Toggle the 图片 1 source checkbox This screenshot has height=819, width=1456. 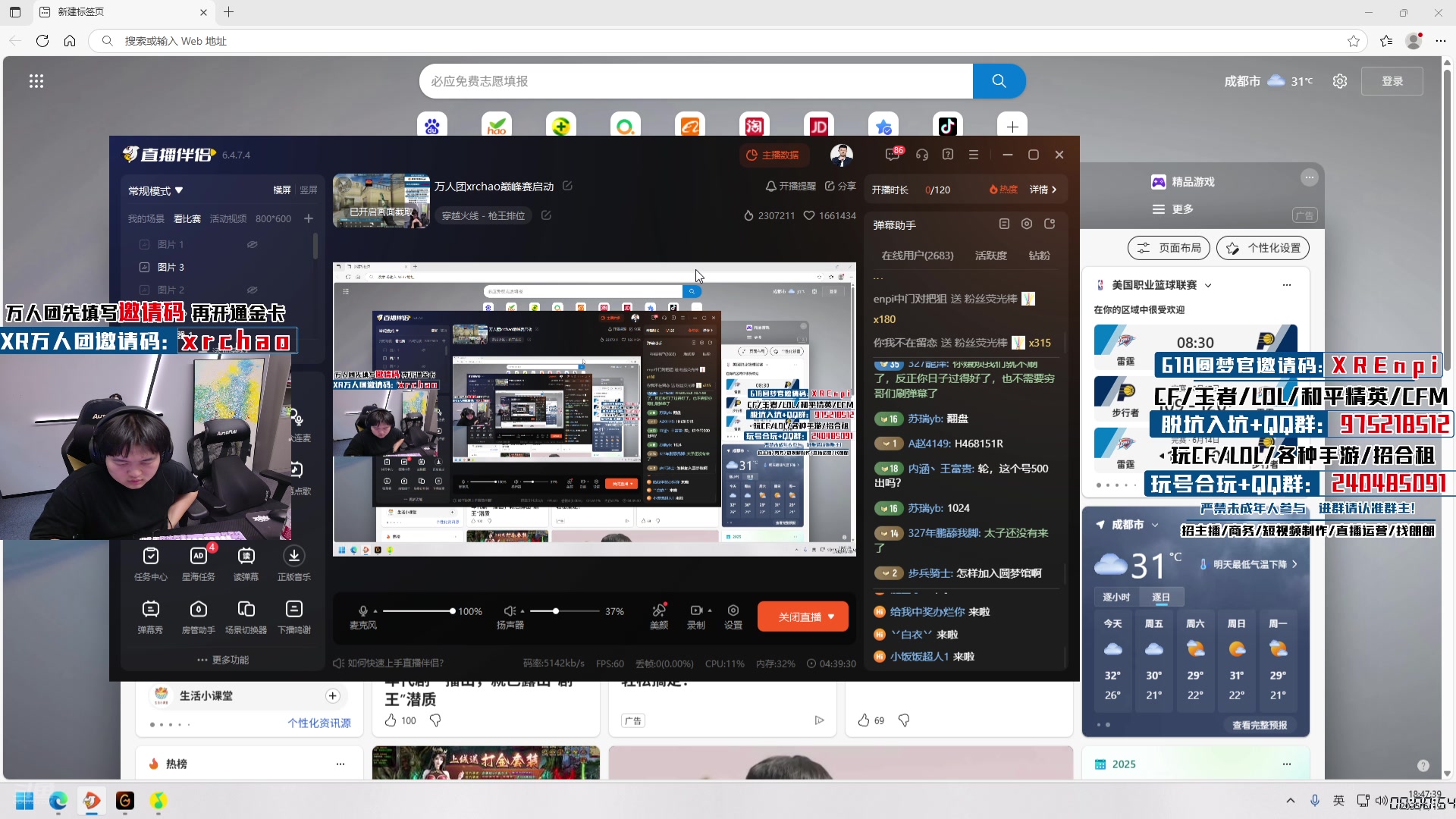tap(144, 244)
